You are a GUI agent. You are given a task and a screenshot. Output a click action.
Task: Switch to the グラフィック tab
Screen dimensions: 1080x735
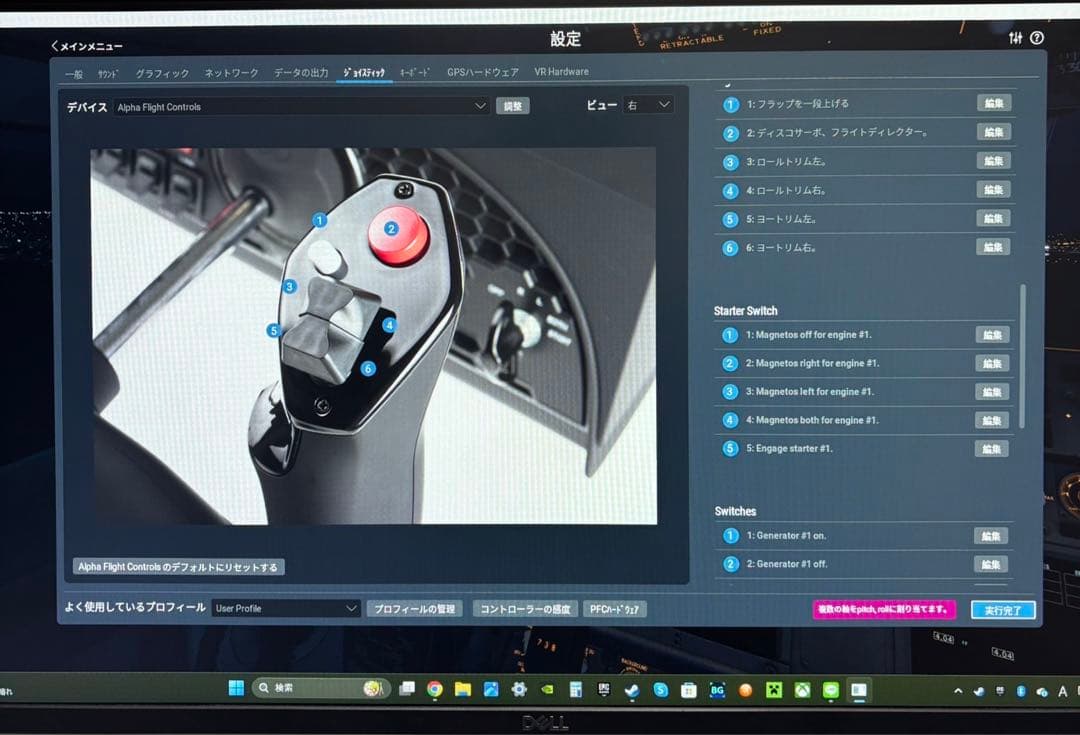tap(162, 73)
